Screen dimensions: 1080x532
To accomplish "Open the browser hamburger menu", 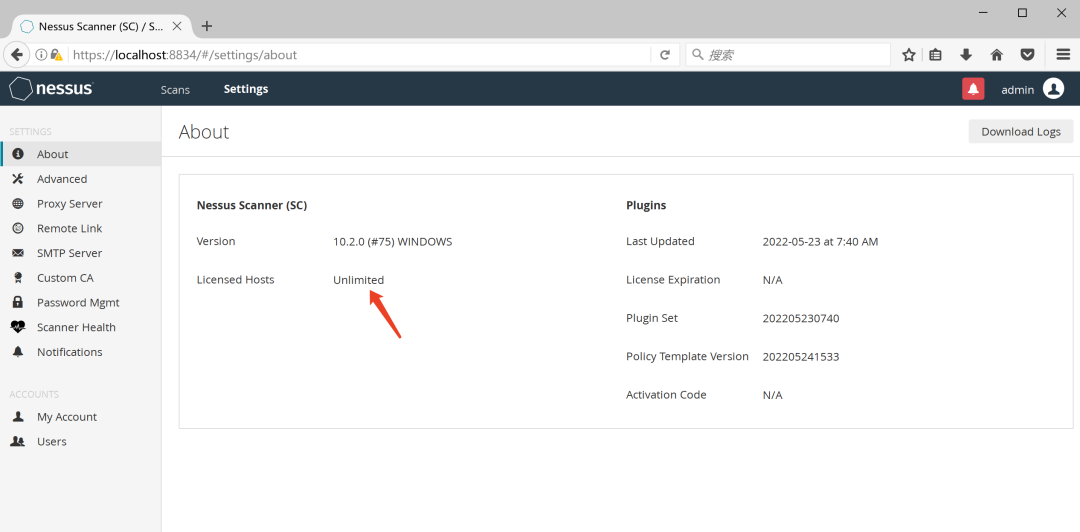I will pyautogui.click(x=1063, y=54).
